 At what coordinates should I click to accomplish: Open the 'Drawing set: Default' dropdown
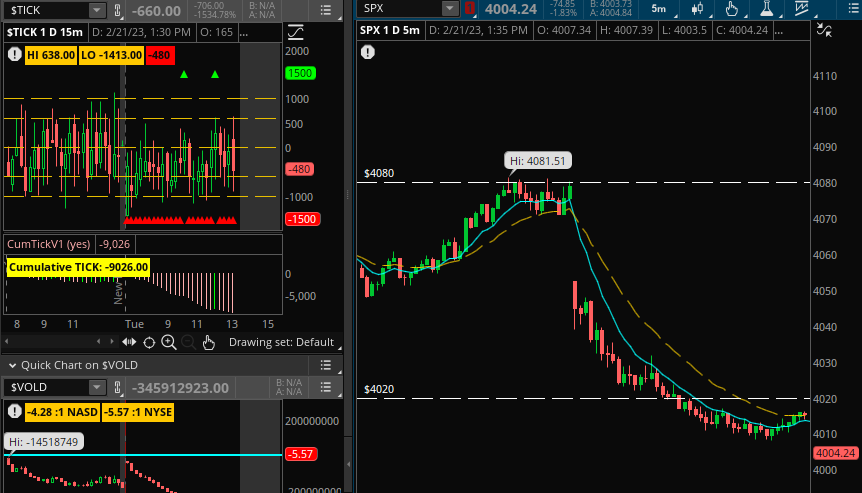point(284,342)
